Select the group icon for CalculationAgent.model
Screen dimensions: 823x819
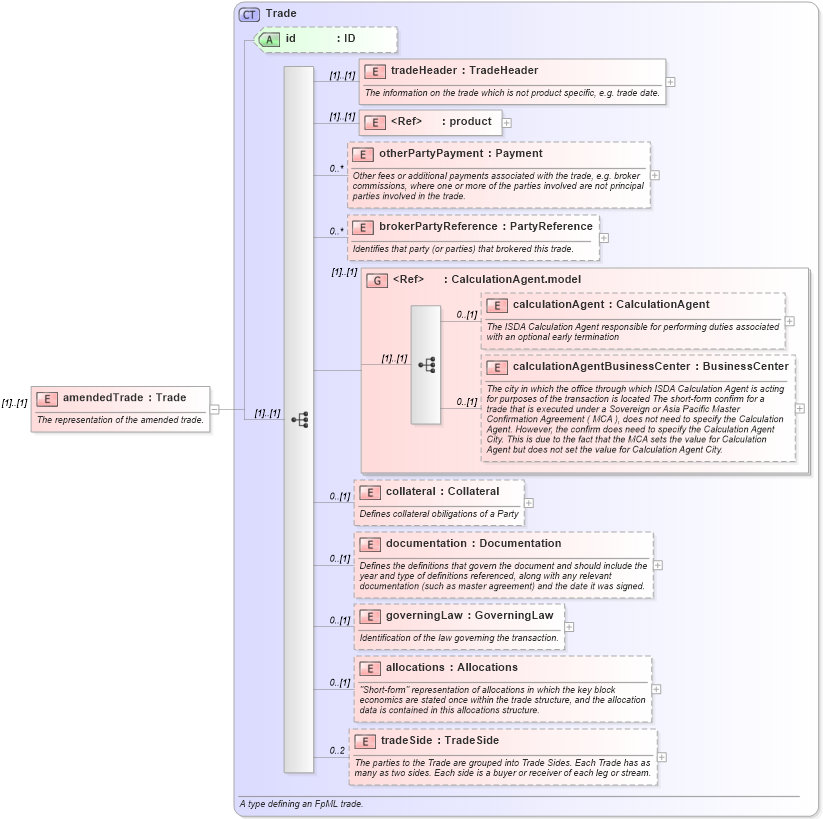[x=376, y=280]
